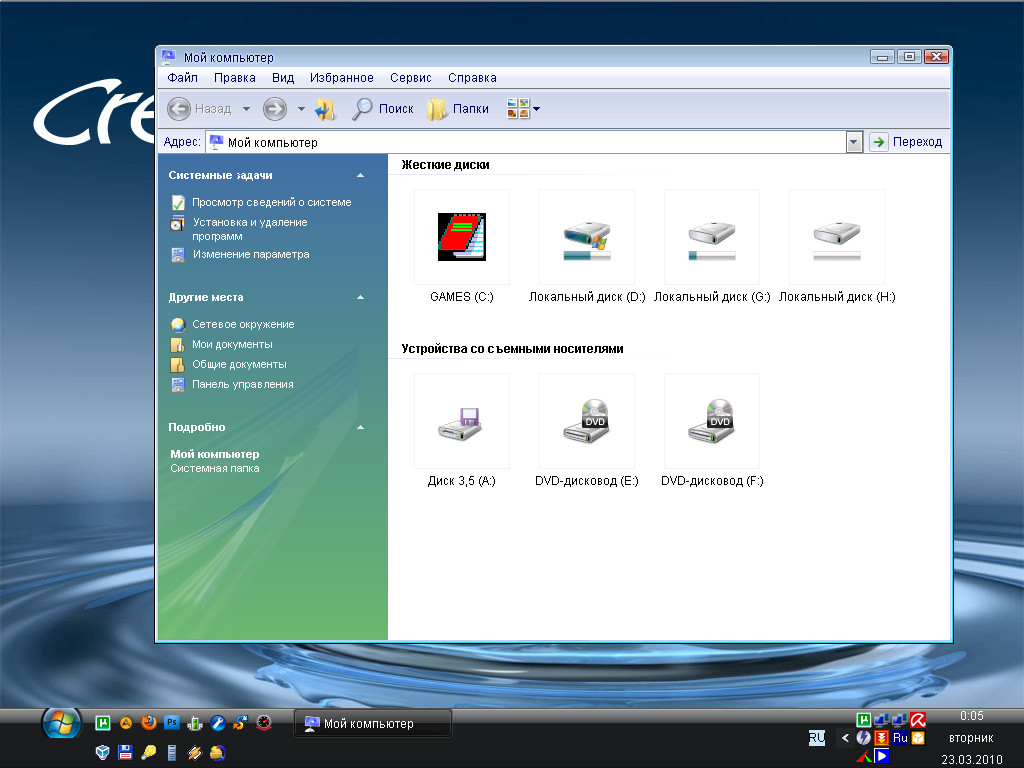Open the Вид views dropdown in the toolbar
The width and height of the screenshot is (1024, 768).
coord(523,109)
